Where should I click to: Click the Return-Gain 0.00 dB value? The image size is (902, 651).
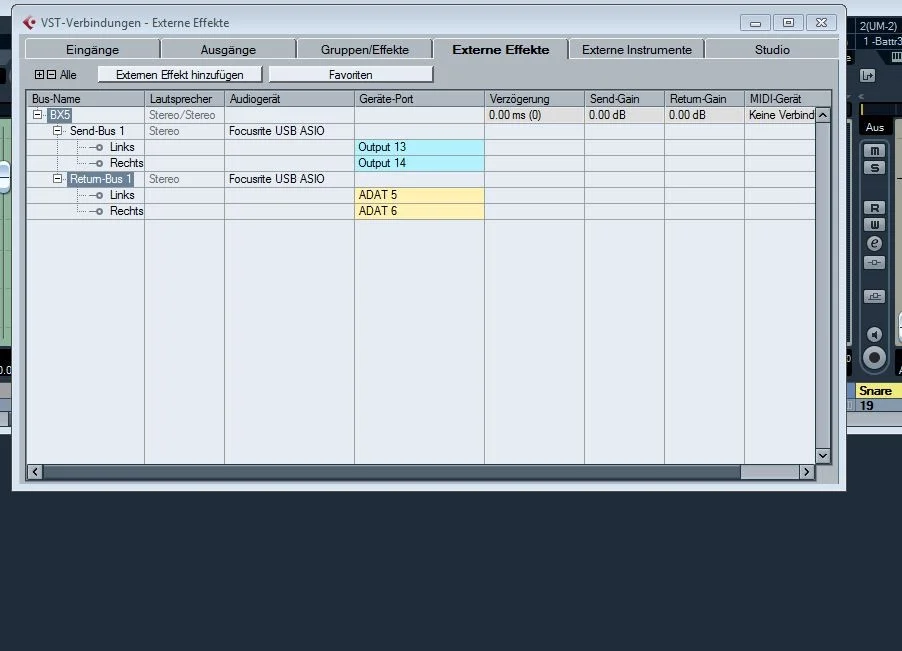tap(704, 115)
